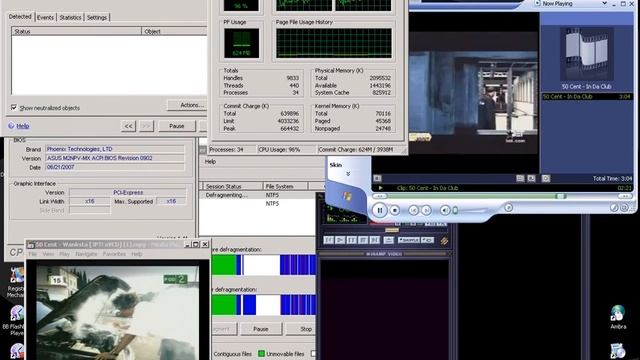Click Winamp play button
This screenshot has height=360, width=640.
pyautogui.click(x=340, y=240)
